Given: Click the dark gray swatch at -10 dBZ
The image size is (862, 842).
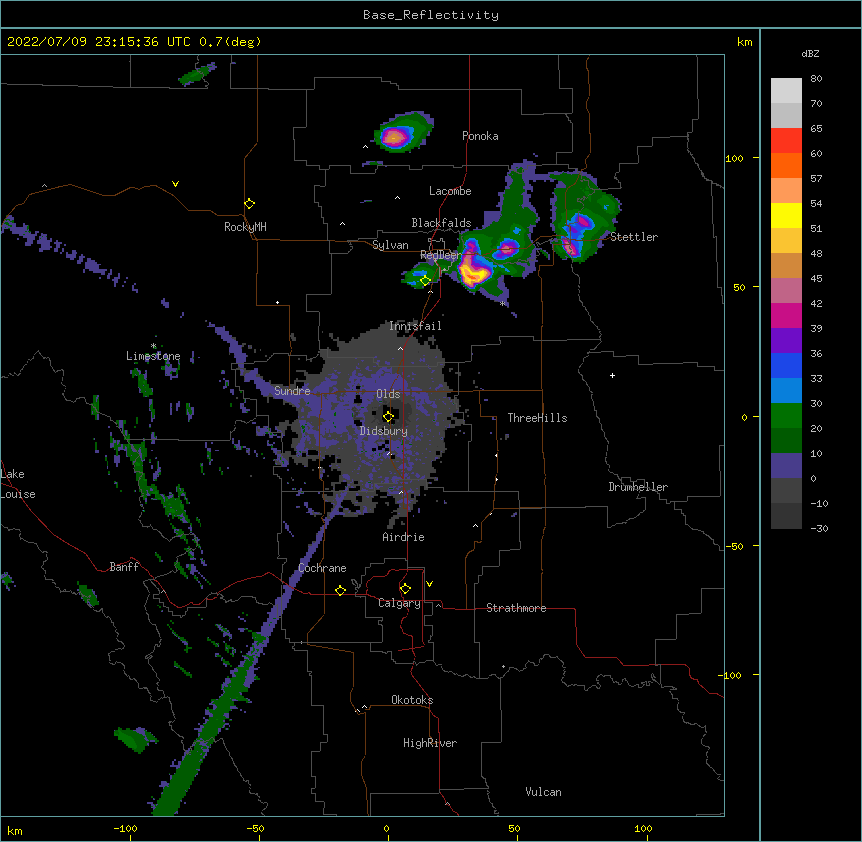Looking at the screenshot, I should pyautogui.click(x=786, y=516).
